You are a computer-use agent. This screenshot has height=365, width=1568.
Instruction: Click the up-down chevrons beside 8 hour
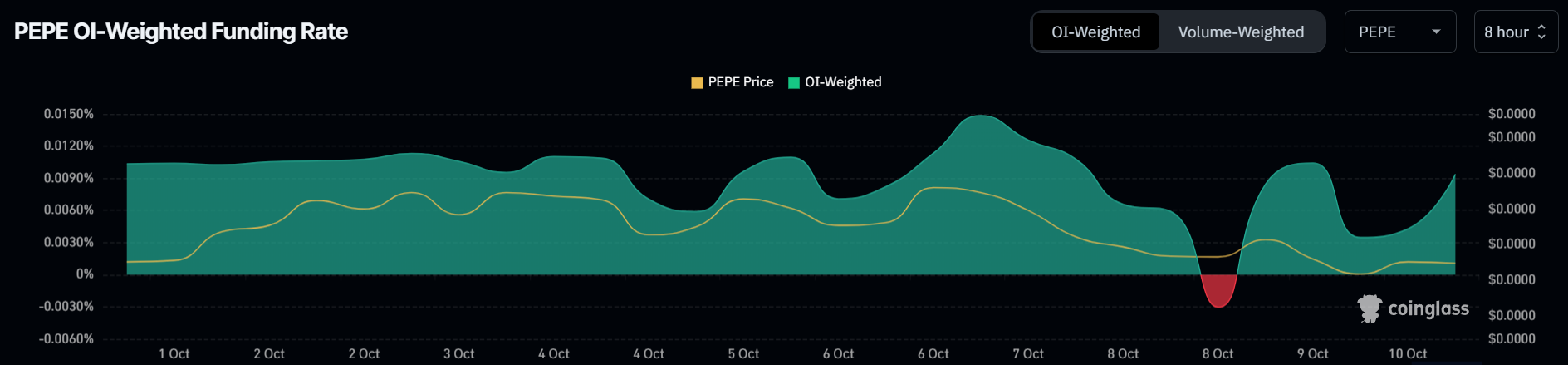click(1541, 32)
